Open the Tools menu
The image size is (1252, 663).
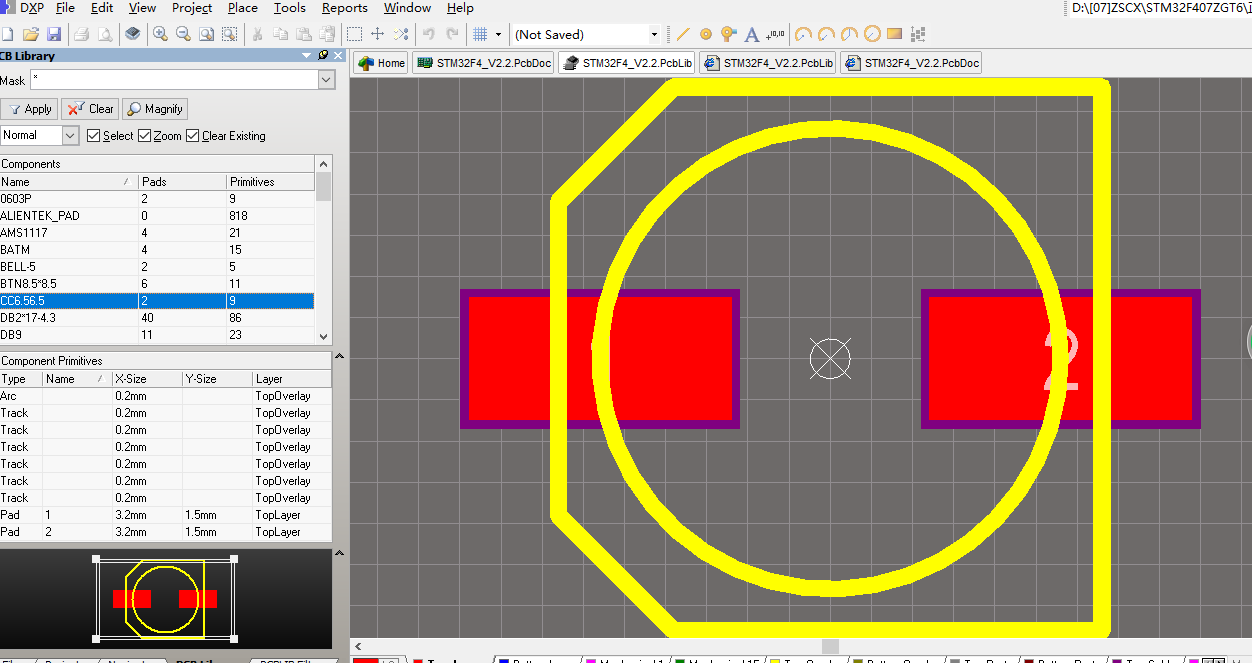point(290,8)
